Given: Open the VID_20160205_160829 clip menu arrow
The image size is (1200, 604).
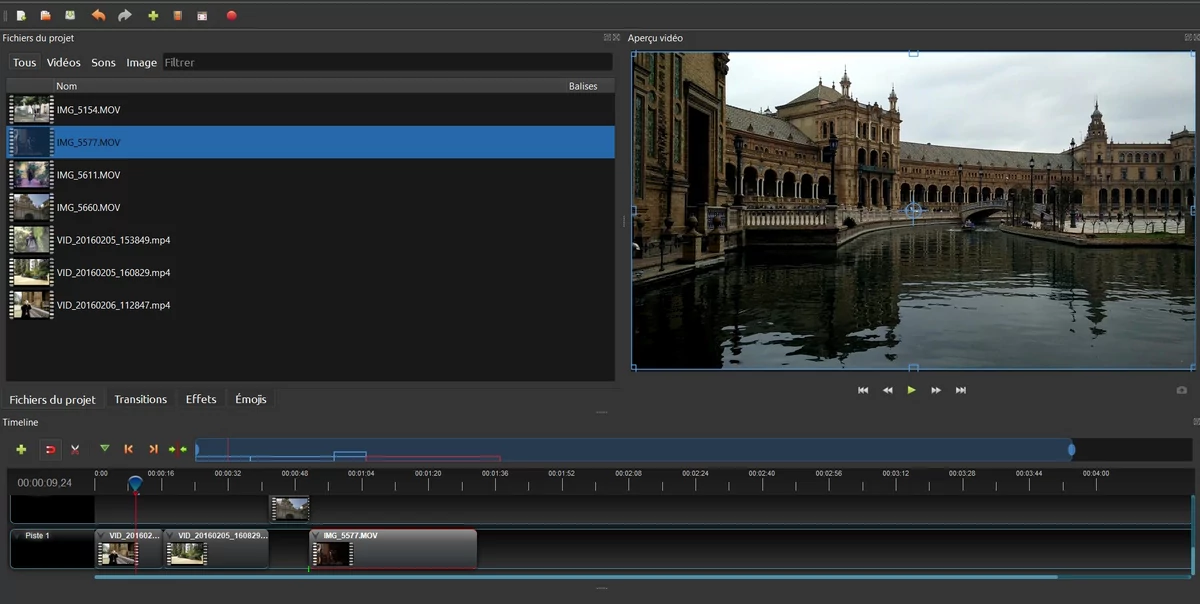Looking at the screenshot, I should (171, 536).
